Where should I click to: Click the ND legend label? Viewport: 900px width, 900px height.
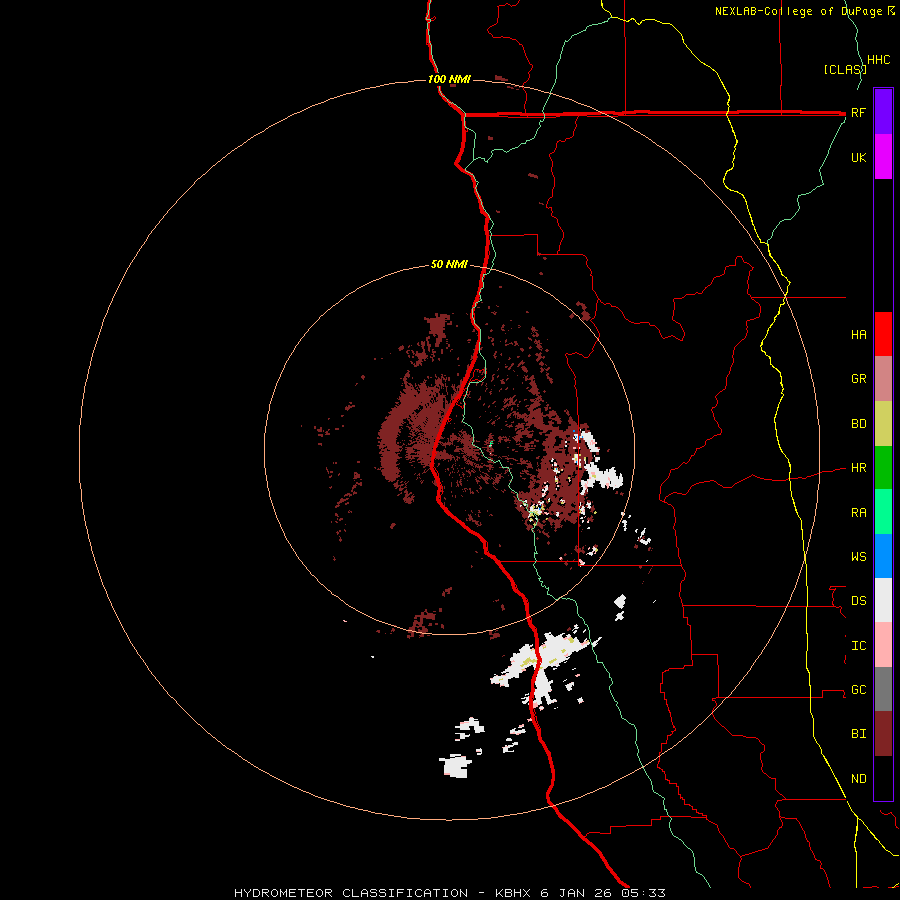859,779
